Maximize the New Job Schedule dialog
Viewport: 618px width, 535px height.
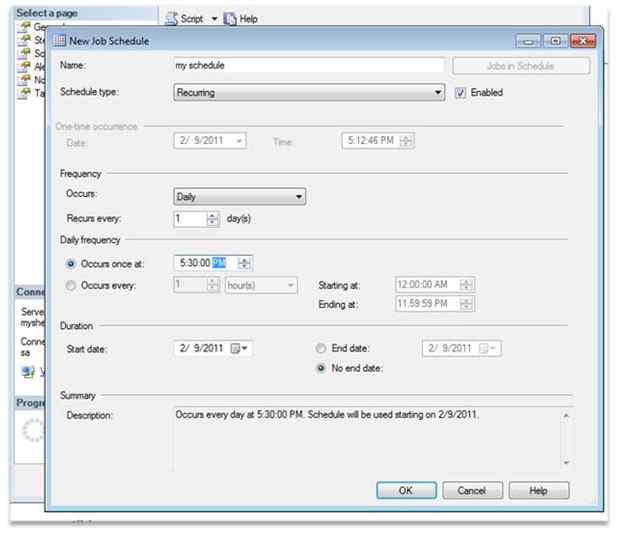[x=555, y=41]
